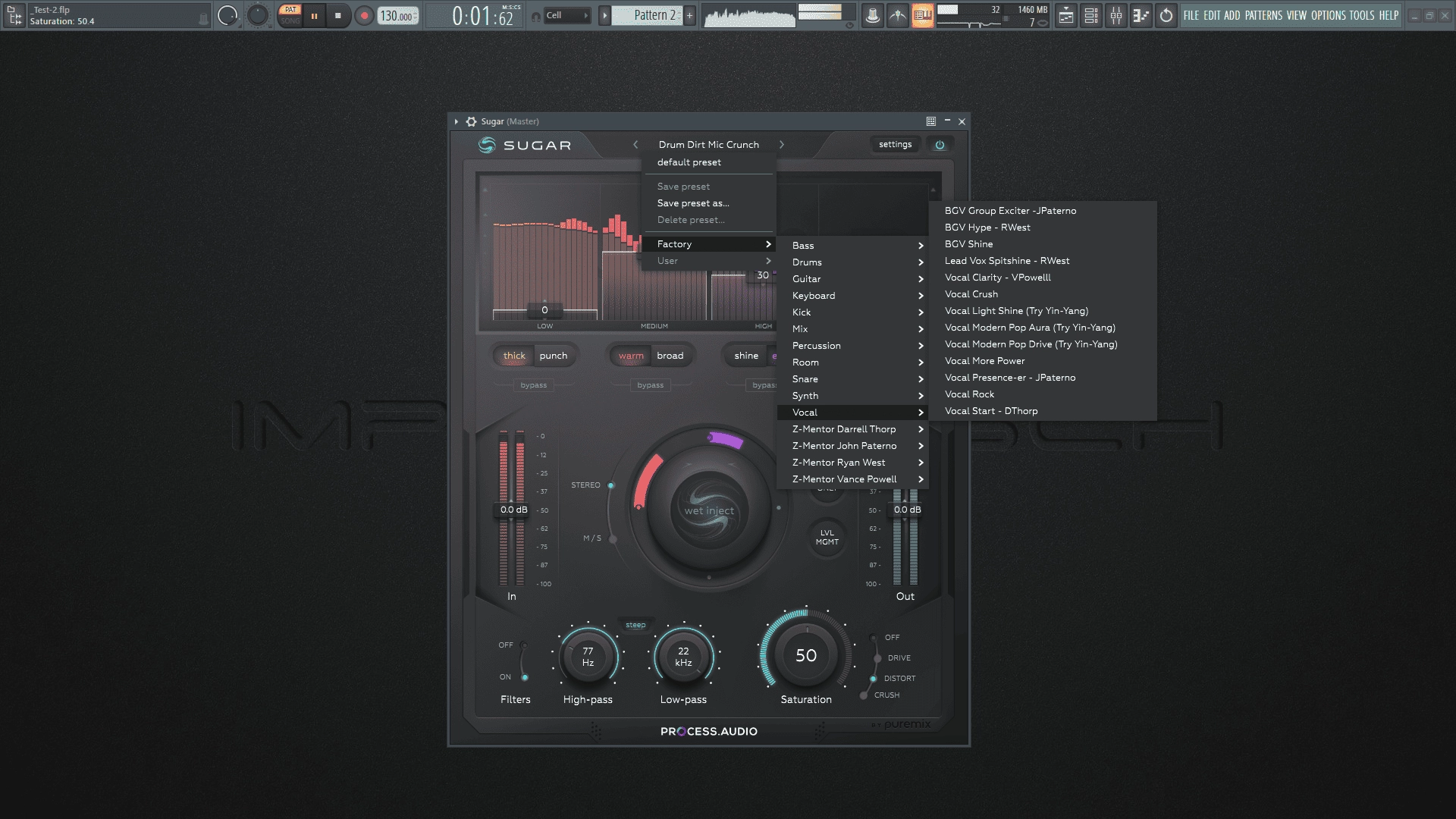Click the toolbar icon right of the metronome icon
Screen dimensions: 1456x819
898,15
